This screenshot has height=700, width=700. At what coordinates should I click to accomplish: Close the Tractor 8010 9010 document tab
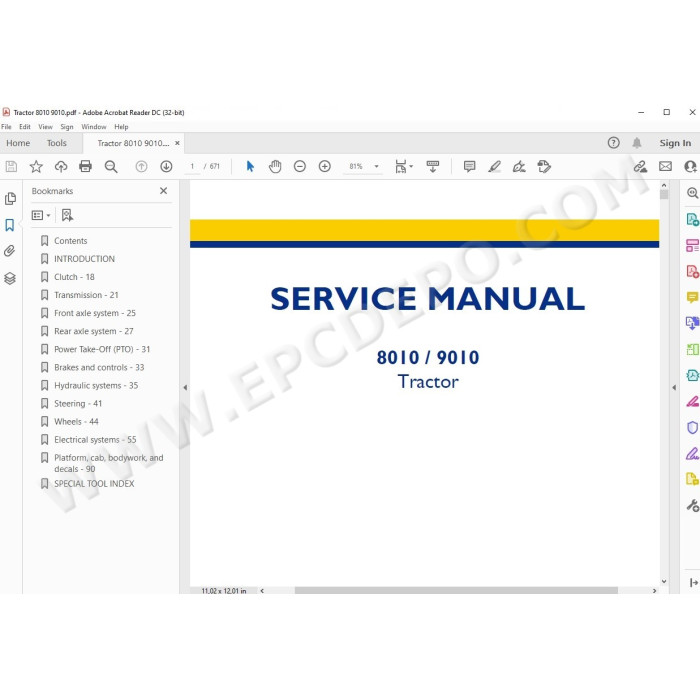tap(177, 143)
